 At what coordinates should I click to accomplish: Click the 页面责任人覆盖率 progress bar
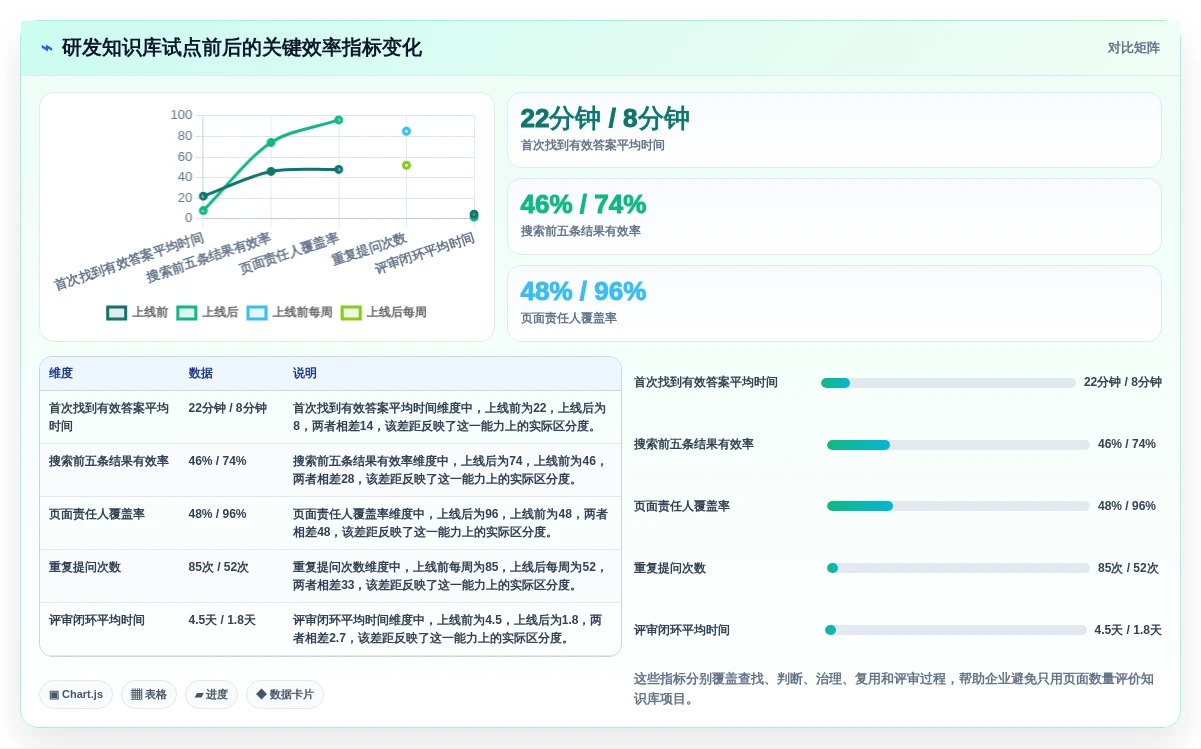pyautogui.click(x=958, y=506)
